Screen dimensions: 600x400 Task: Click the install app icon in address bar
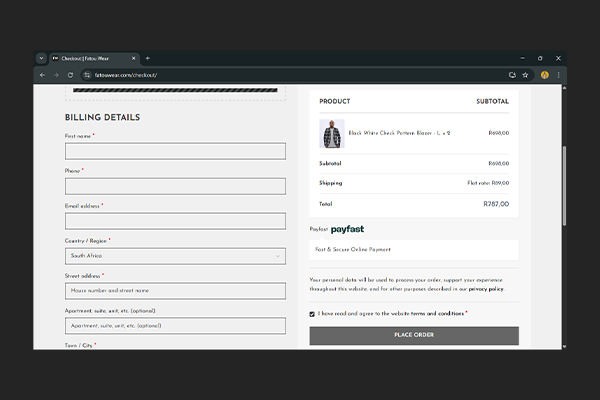click(x=512, y=75)
